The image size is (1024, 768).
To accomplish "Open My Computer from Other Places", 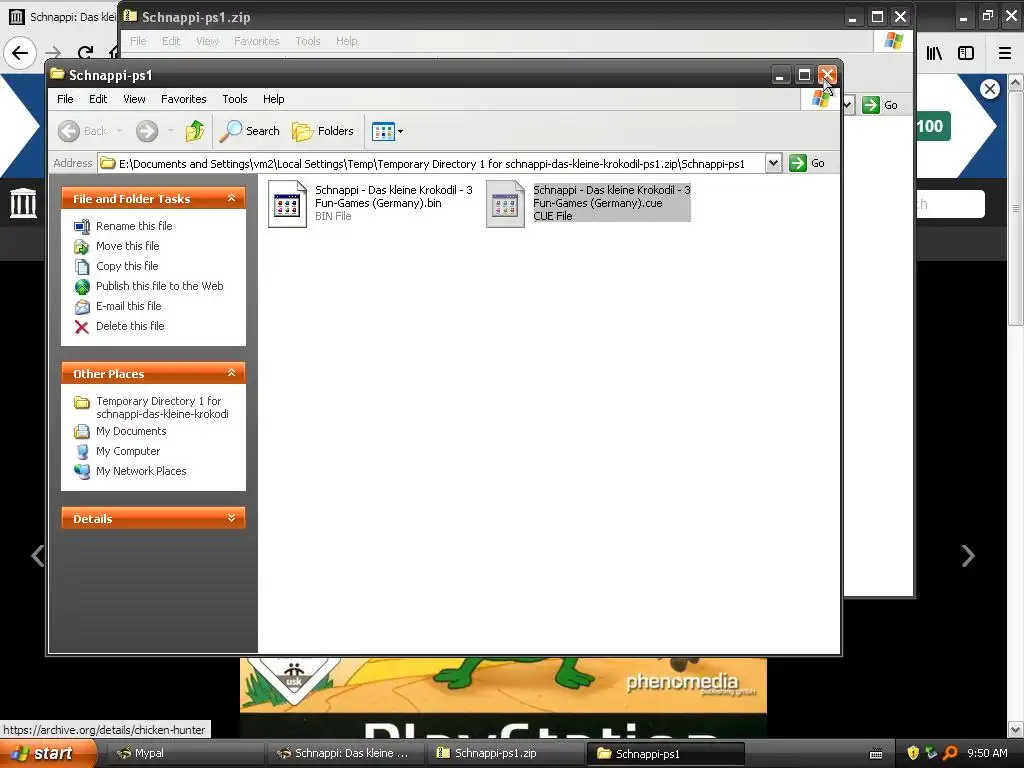I will coord(128,451).
